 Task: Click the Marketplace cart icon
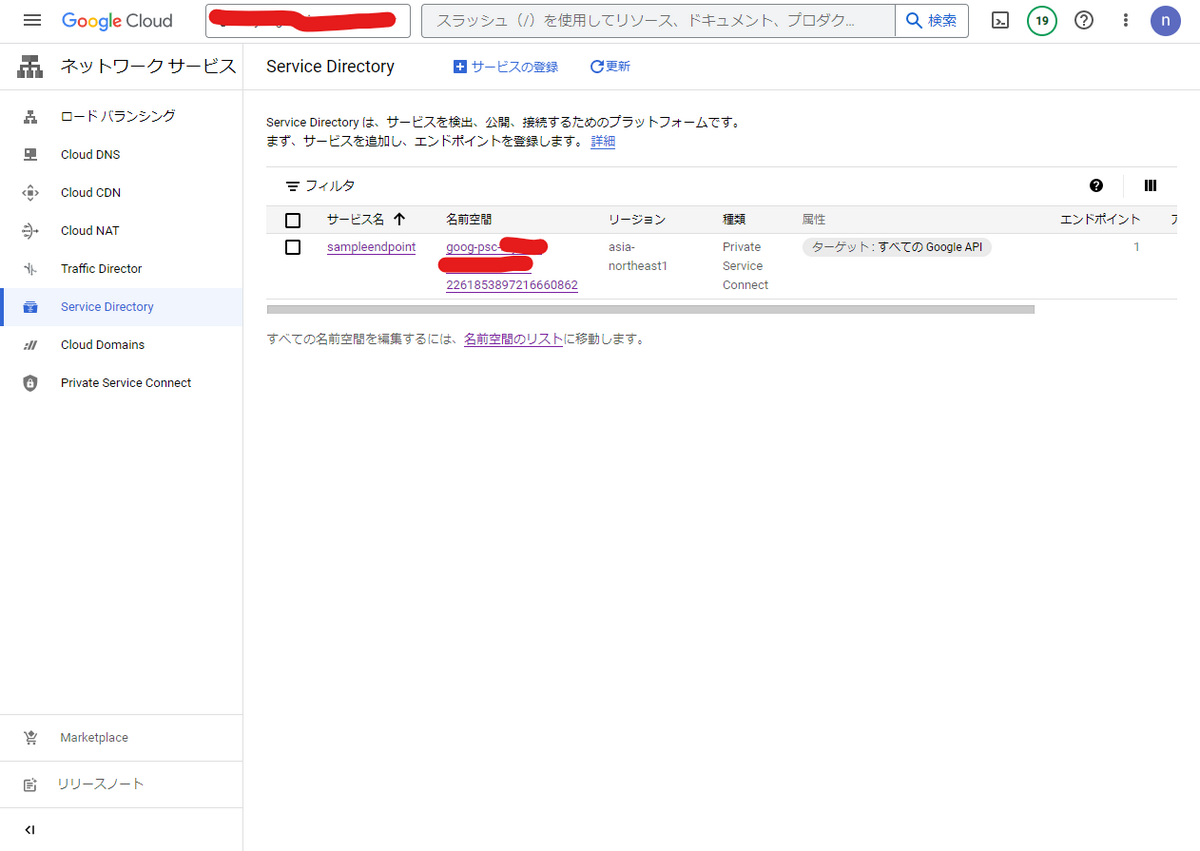tap(30, 738)
